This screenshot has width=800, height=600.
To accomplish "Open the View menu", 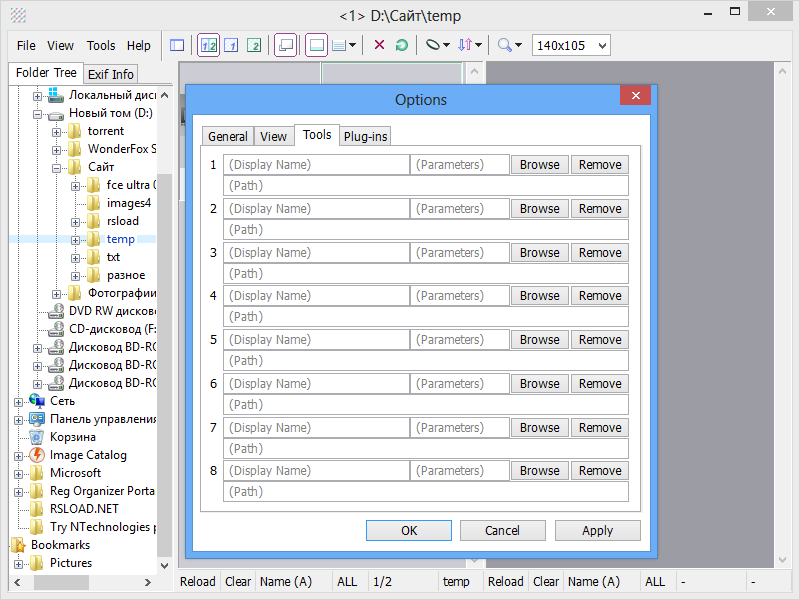I will coord(60,45).
